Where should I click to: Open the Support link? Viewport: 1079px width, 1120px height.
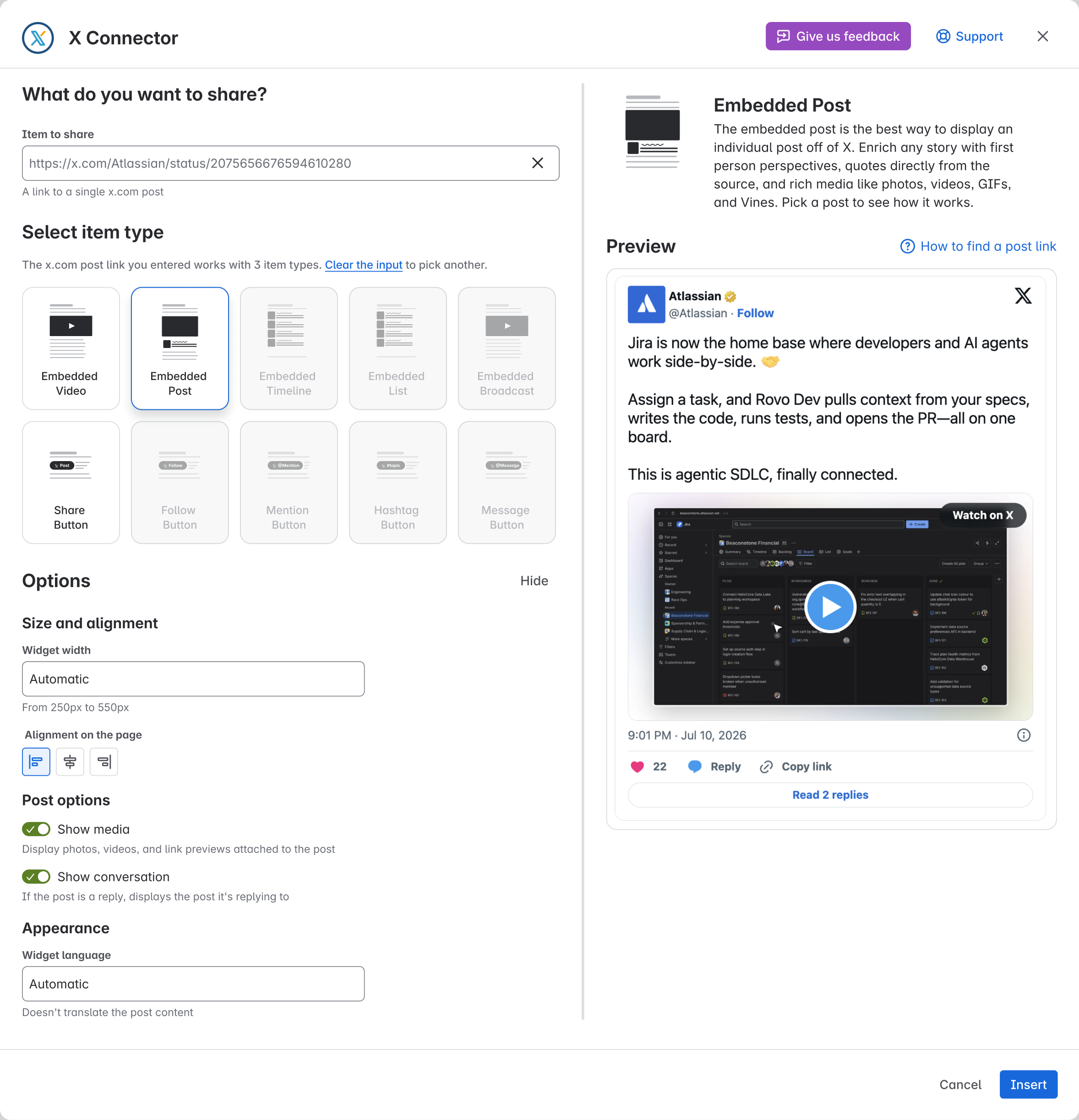click(969, 36)
